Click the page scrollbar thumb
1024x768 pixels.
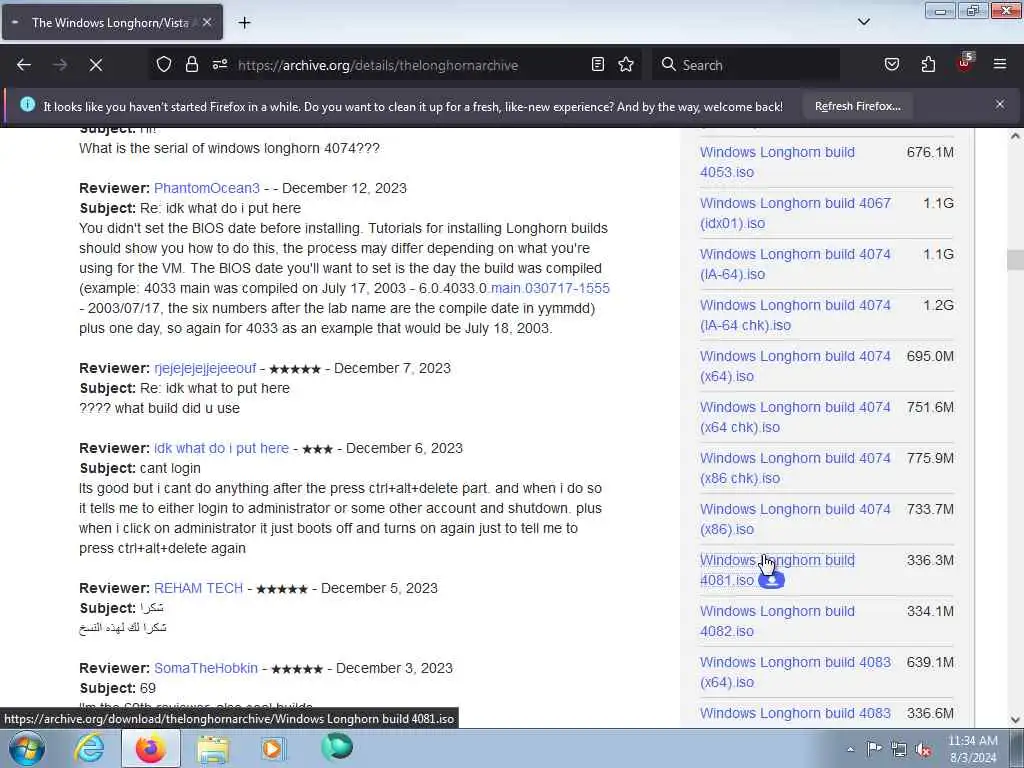click(x=1015, y=259)
